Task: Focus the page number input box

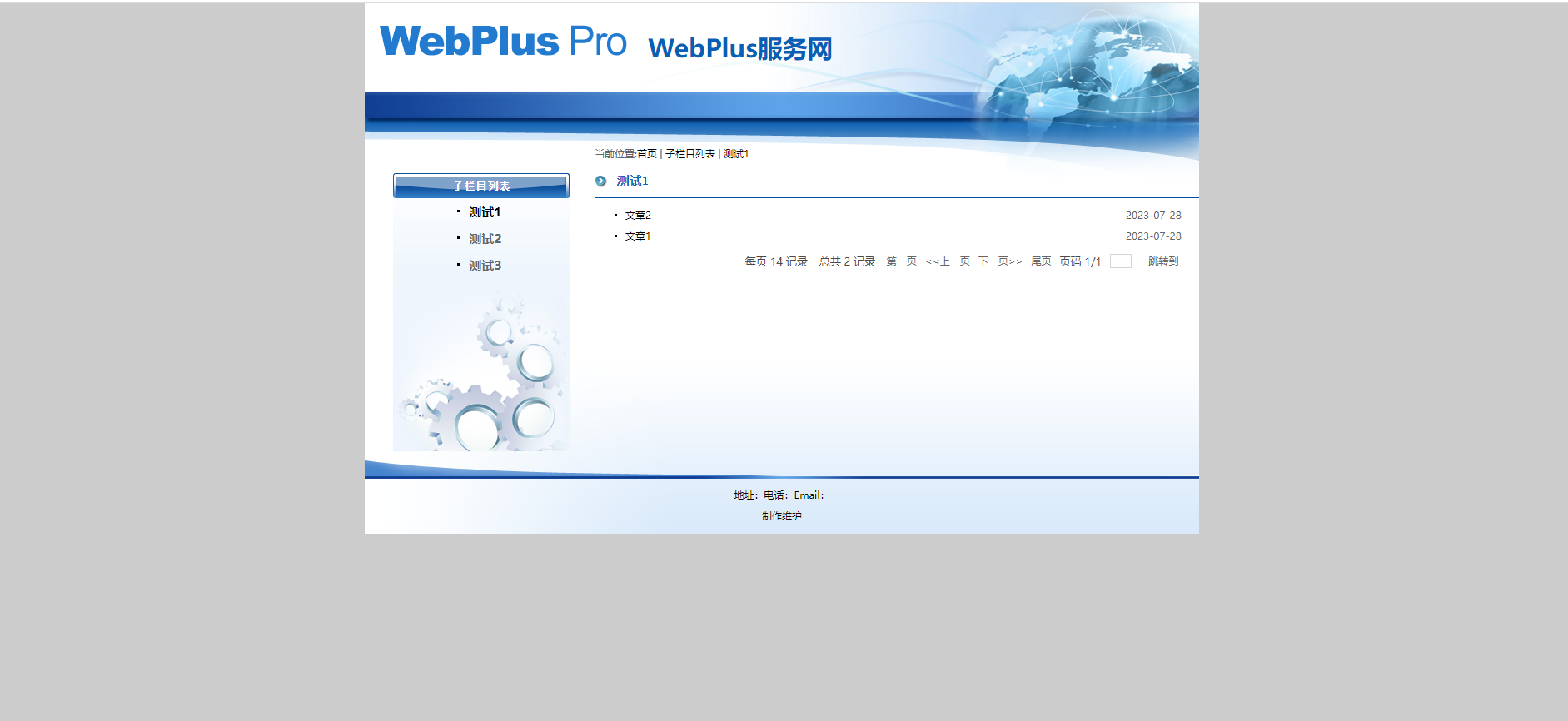Action: tap(1121, 261)
